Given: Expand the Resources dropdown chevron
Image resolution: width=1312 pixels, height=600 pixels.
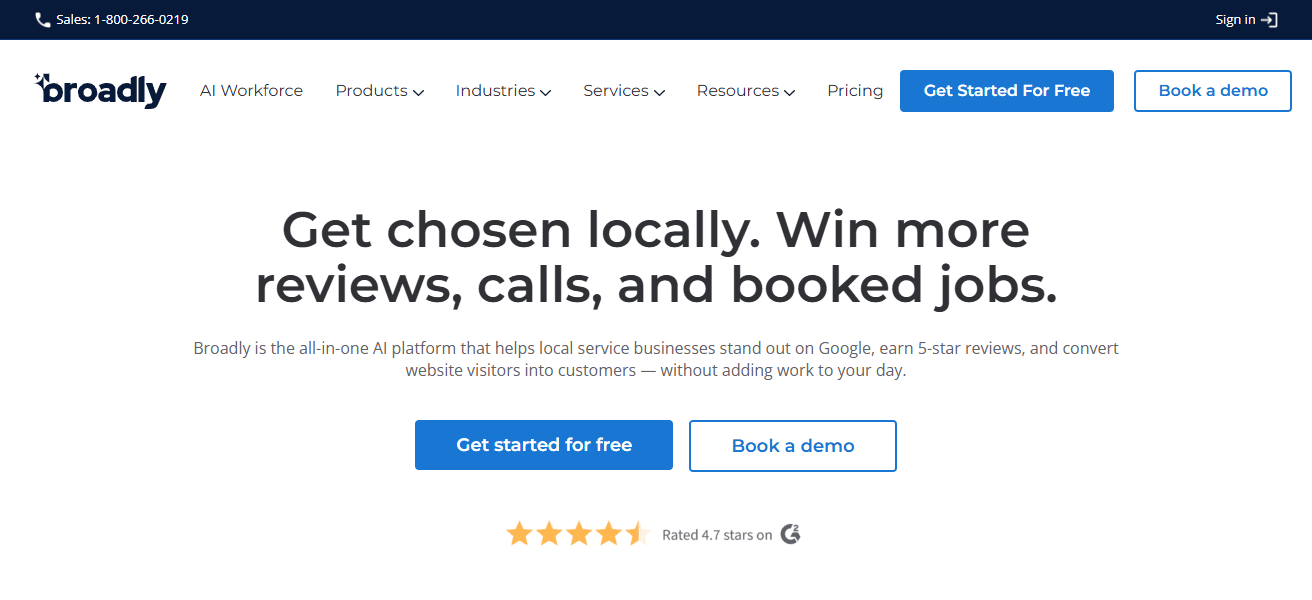Looking at the screenshot, I should coord(789,92).
